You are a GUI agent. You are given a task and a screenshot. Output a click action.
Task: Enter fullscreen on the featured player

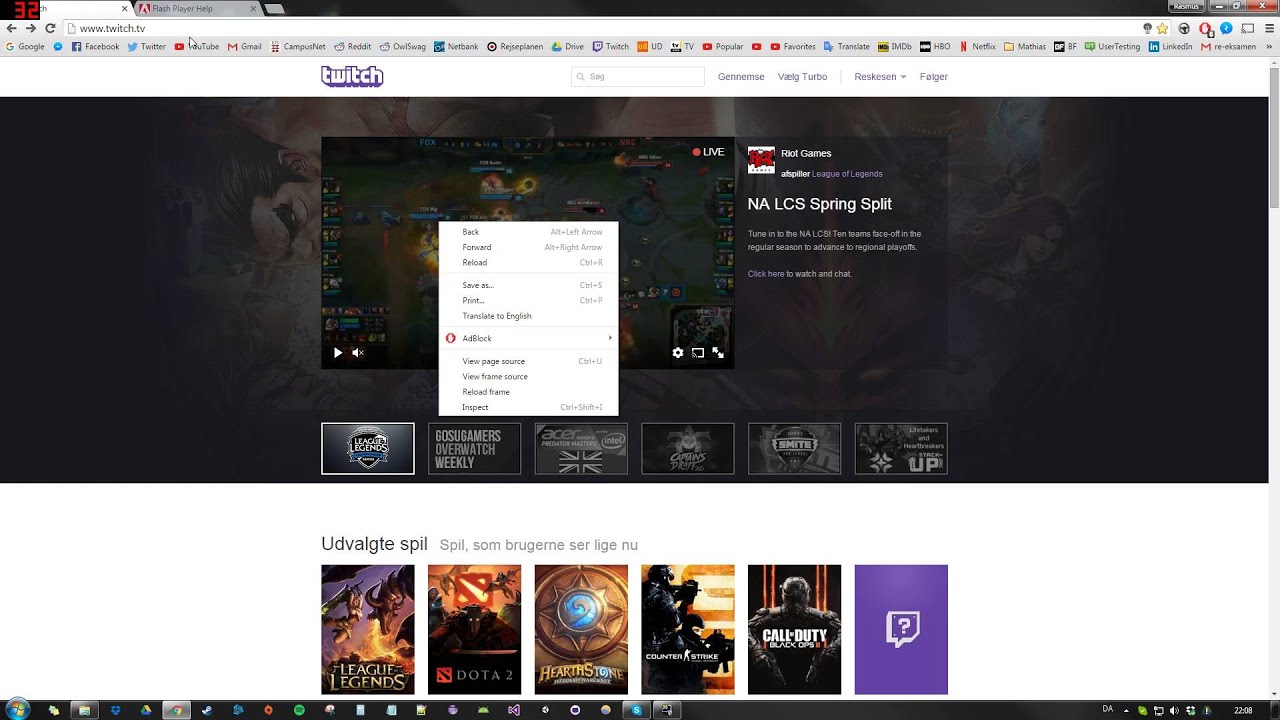[x=718, y=352]
